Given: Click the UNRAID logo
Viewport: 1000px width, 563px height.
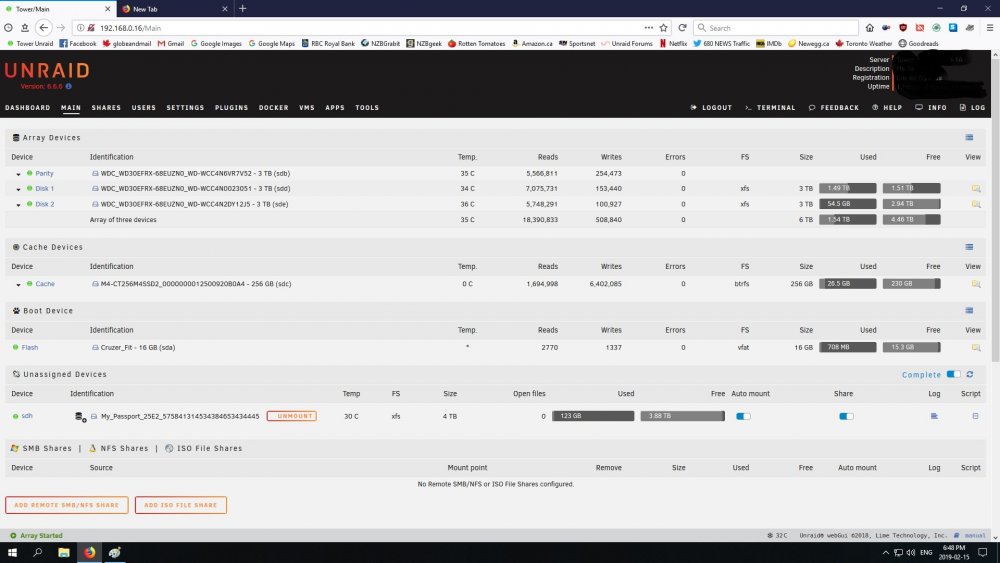Looking at the screenshot, I should pos(47,70).
